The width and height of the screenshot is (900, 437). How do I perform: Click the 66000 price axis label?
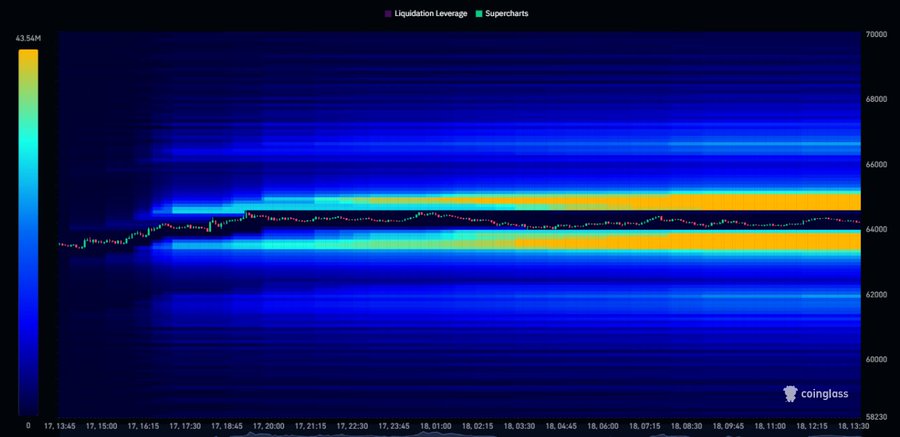tap(876, 164)
